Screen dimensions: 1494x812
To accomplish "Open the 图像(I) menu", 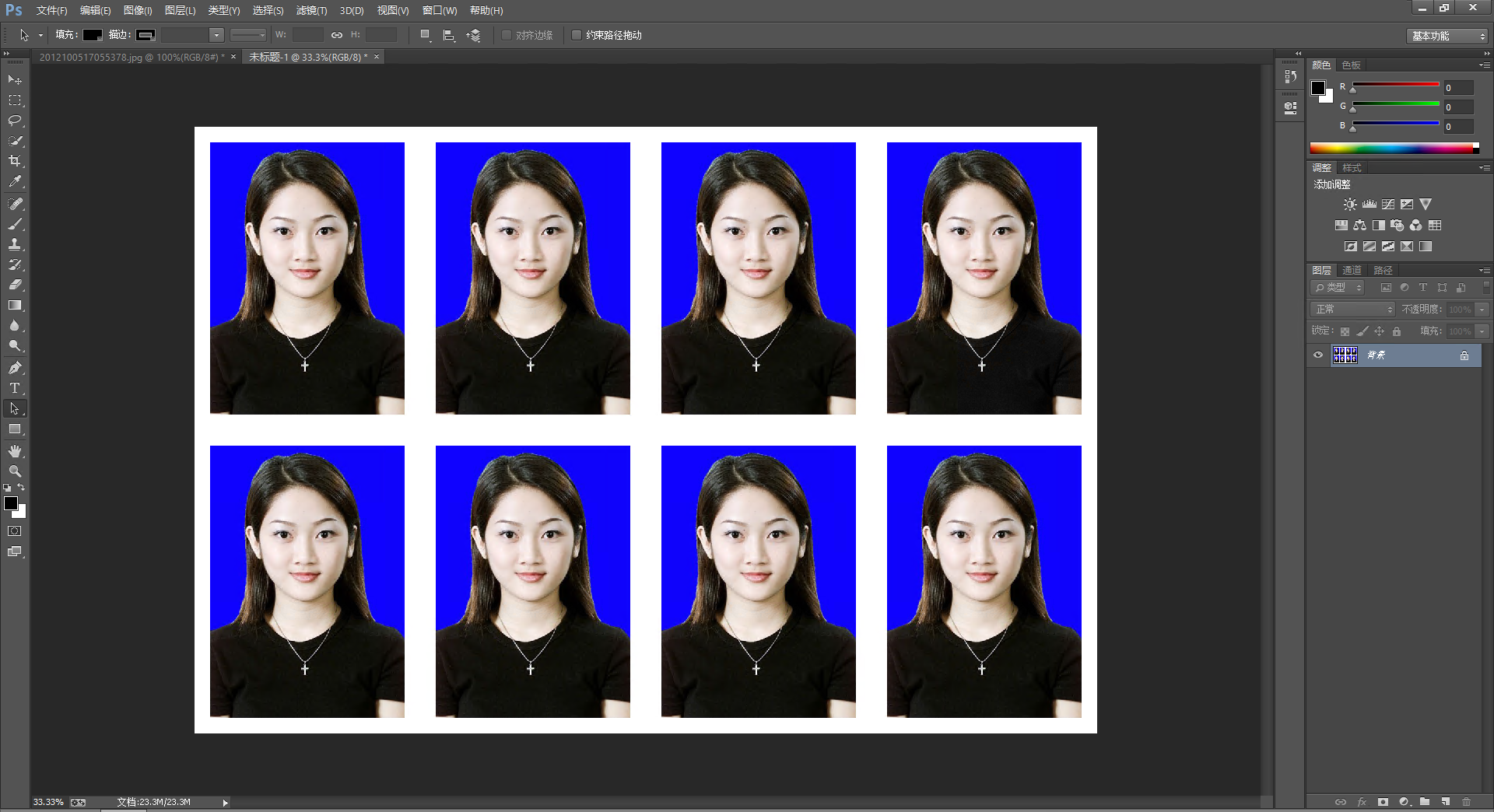I will pos(138,11).
